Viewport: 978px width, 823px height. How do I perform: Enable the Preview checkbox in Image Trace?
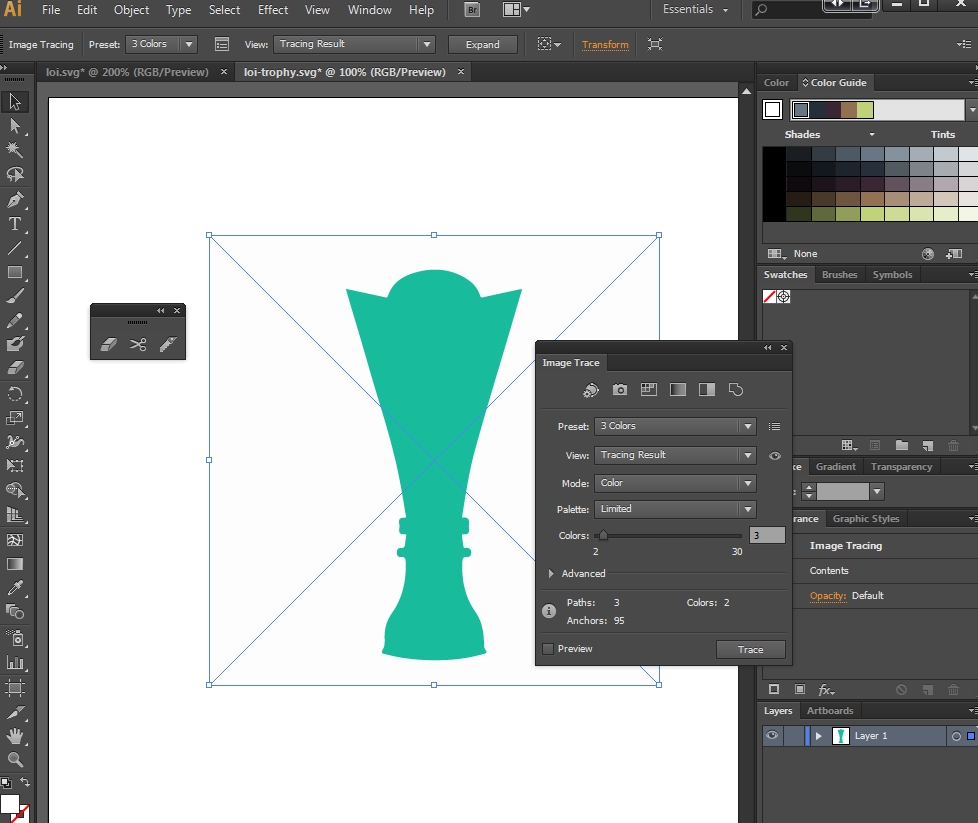[x=548, y=649]
